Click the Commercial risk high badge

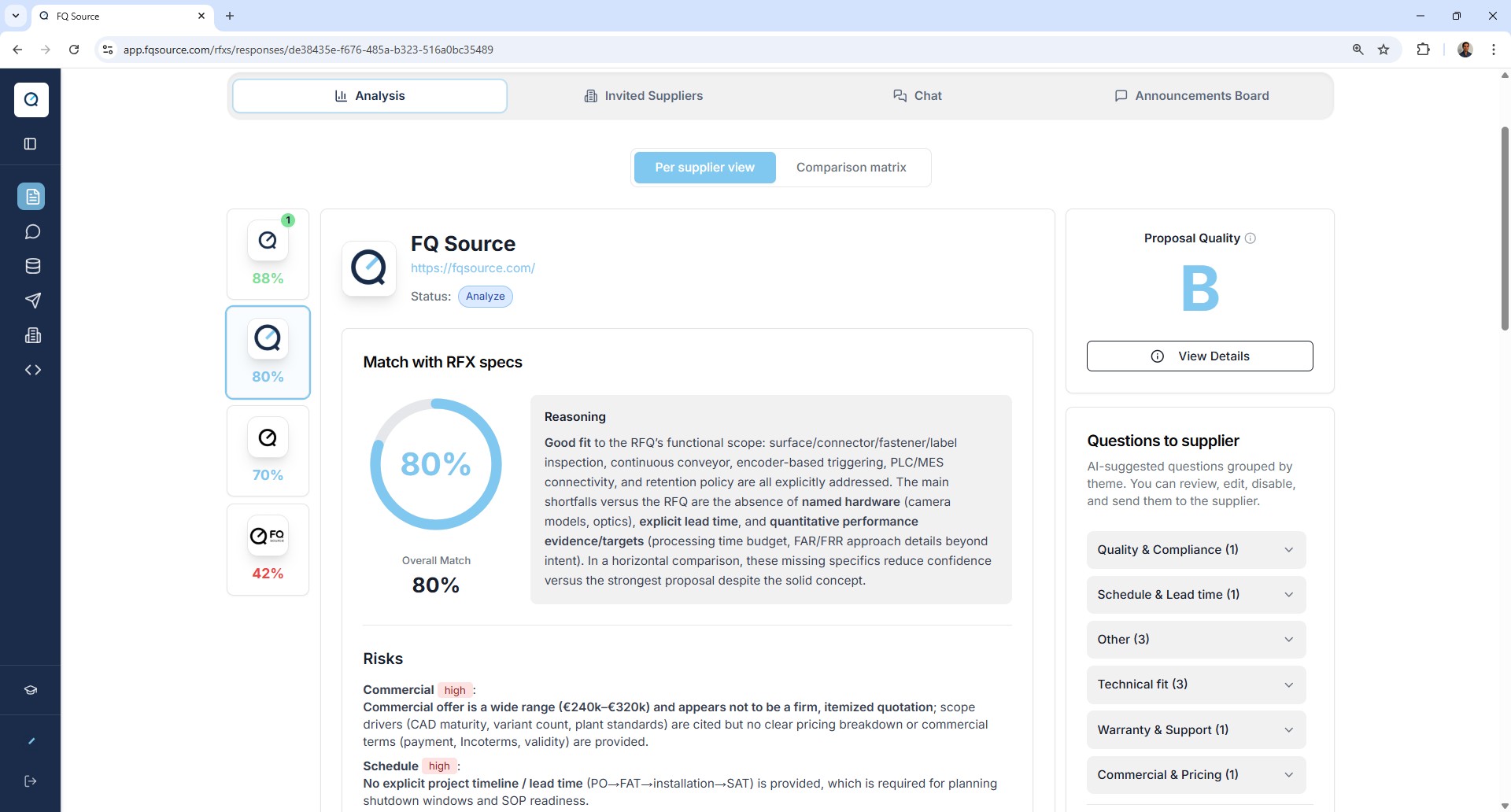455,690
